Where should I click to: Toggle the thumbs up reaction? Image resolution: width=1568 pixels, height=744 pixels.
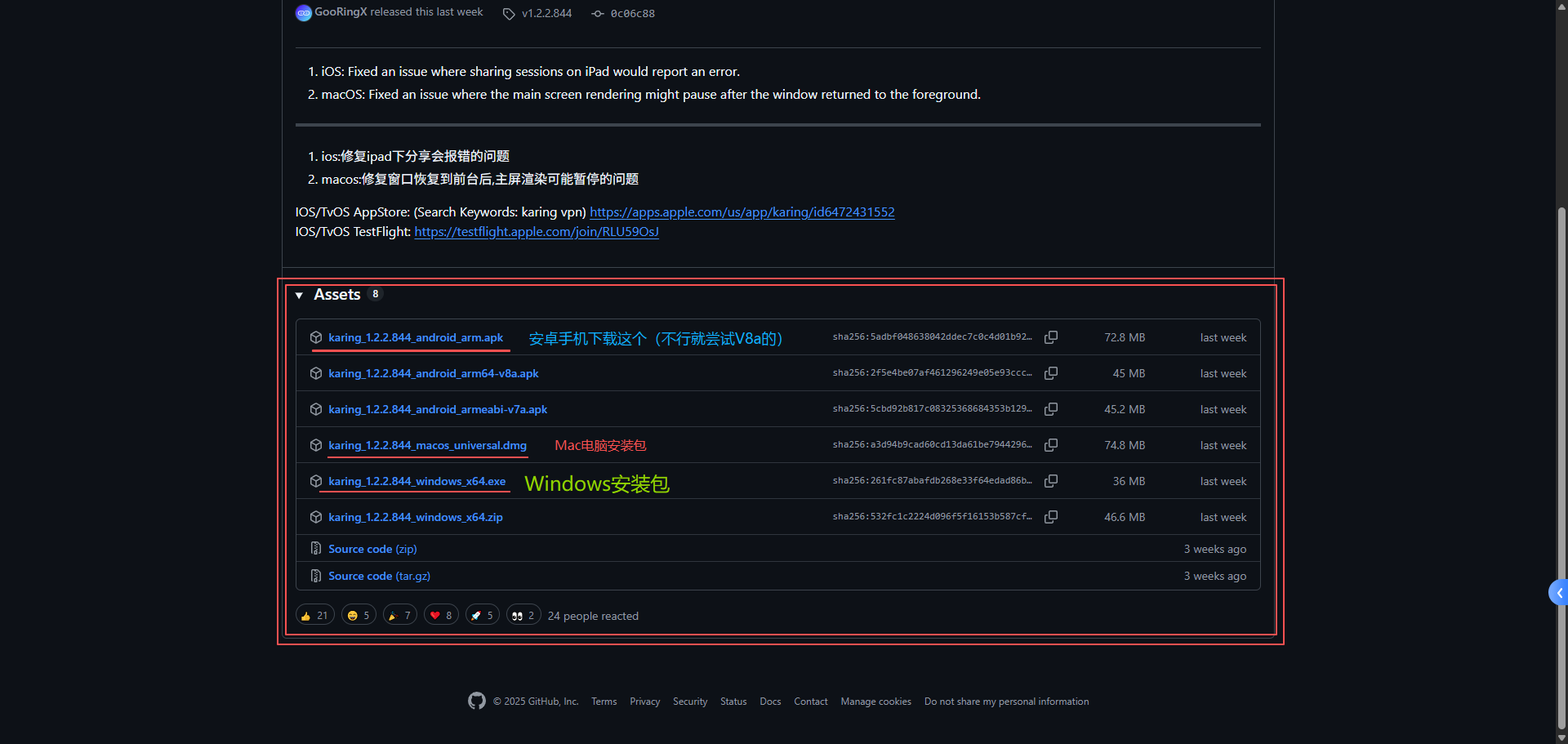coord(314,616)
